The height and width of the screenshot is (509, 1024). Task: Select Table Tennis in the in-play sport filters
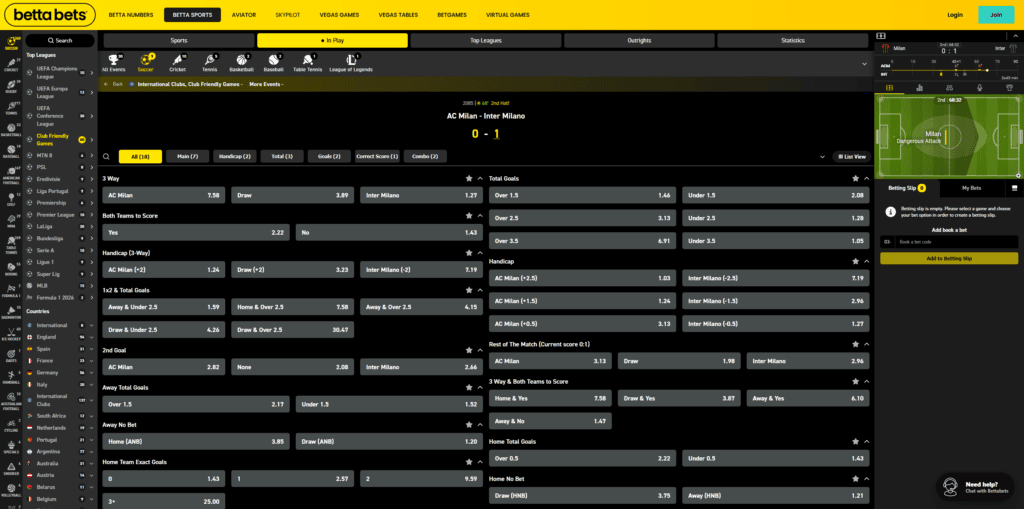307,62
